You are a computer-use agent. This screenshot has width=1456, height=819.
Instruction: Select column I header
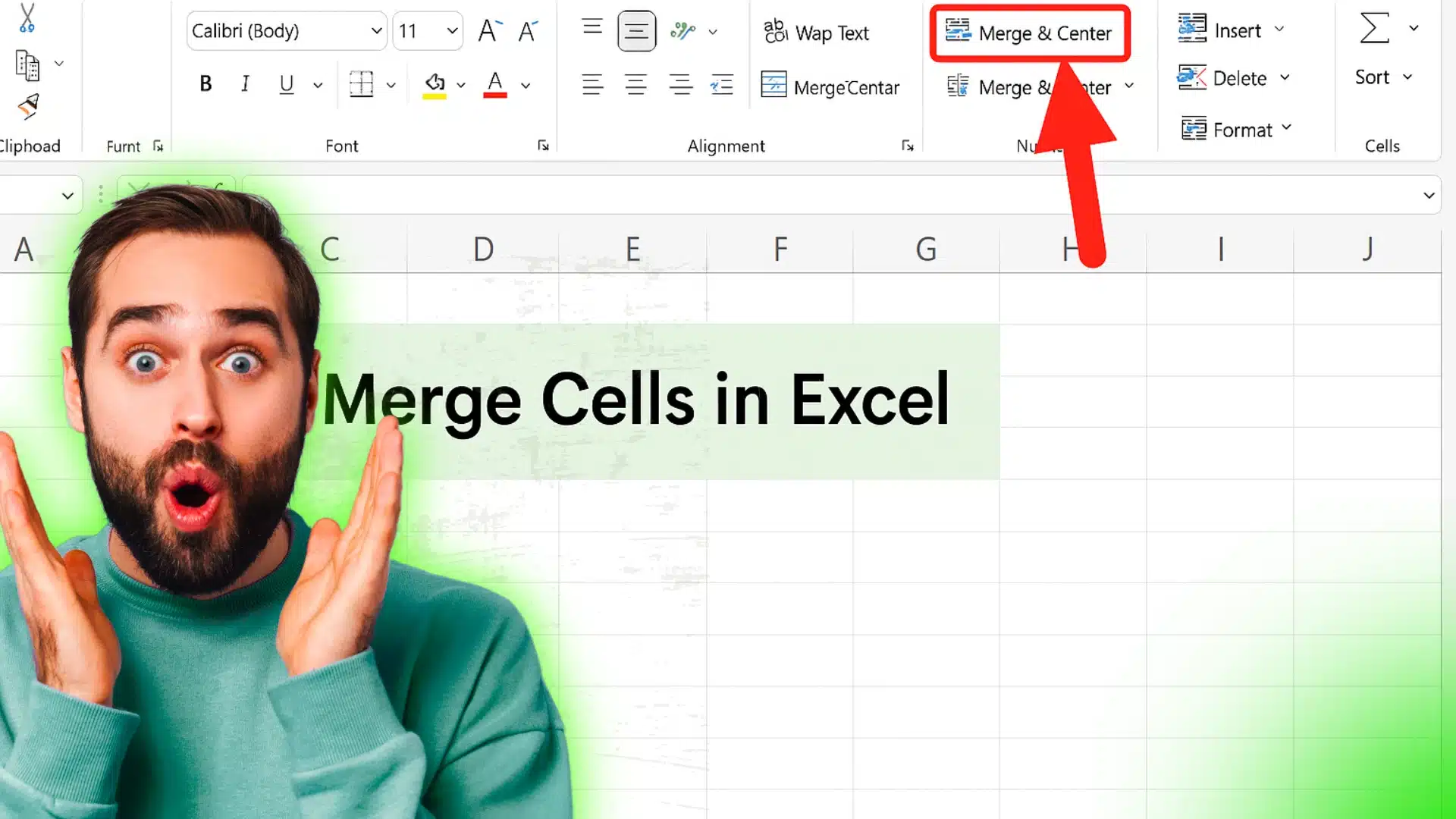pyautogui.click(x=1220, y=249)
